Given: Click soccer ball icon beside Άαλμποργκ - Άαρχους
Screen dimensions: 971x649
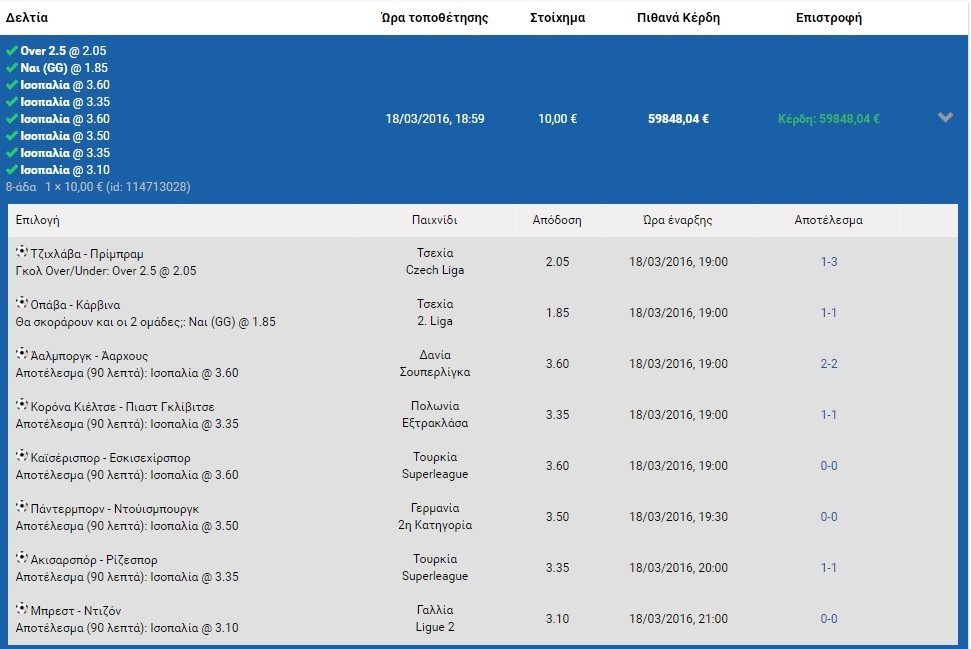Looking at the screenshot, I should 22,354.
